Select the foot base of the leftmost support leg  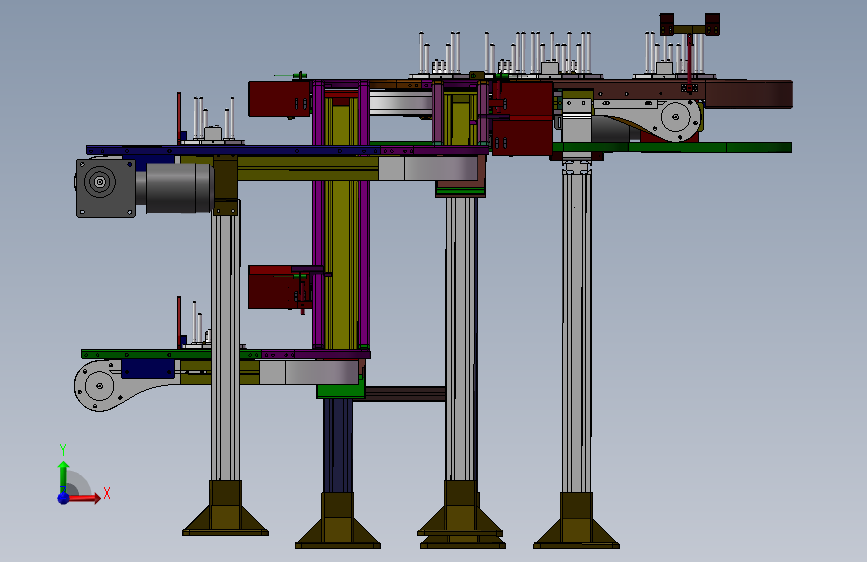pos(225,508)
